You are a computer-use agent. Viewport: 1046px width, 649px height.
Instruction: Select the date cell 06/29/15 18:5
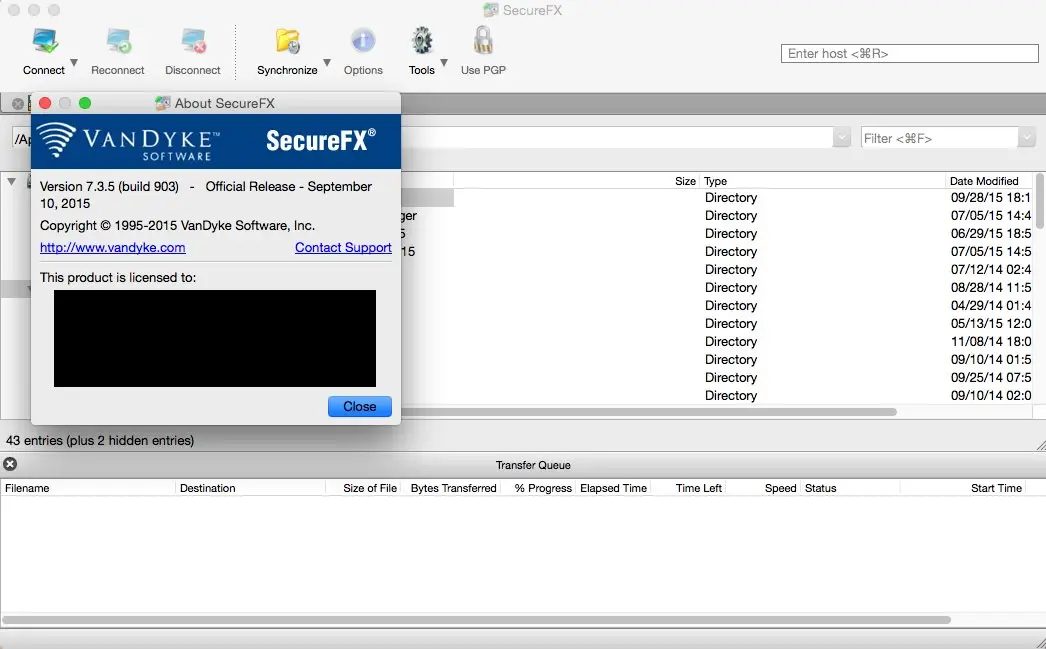(991, 233)
